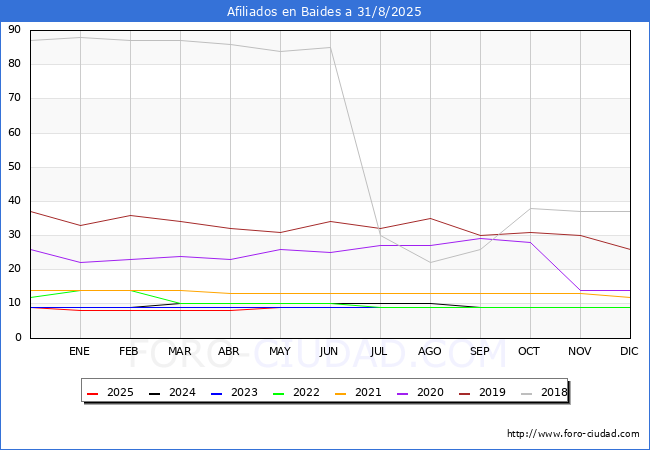Click the 40 value on y-axis
Screen dimensions: 650x450
(15, 201)
